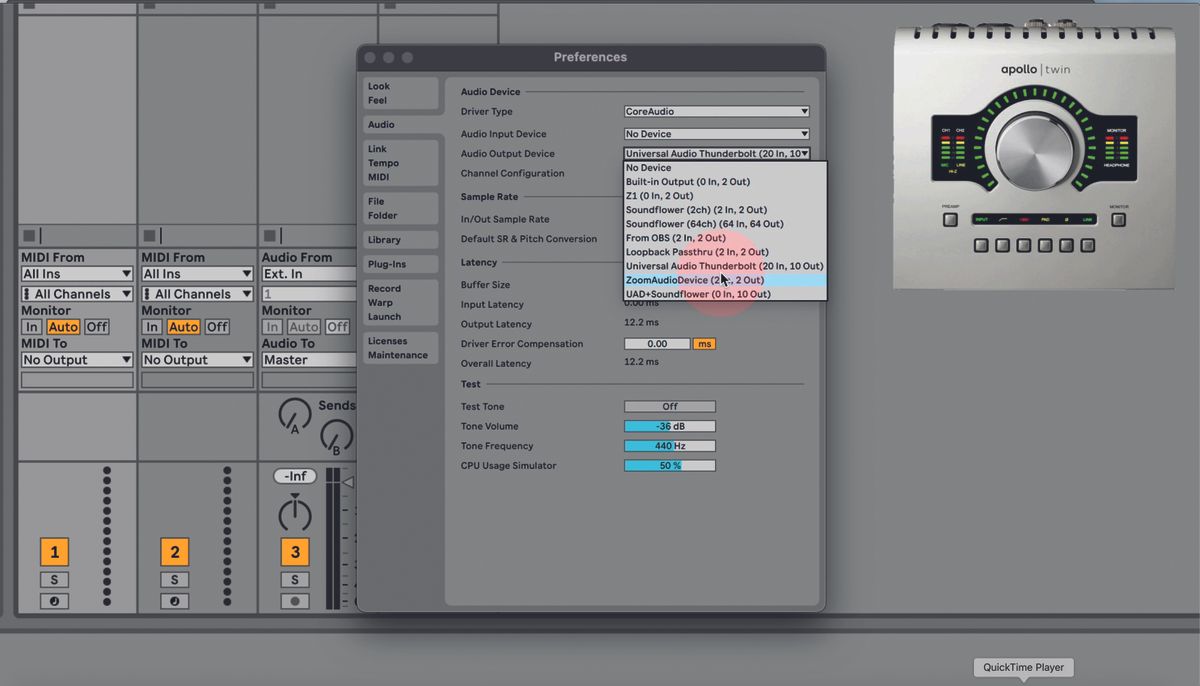Click the Overall Latency 12.2 ms value
Screen dimensions: 1200x686
pyautogui.click(x=641, y=363)
